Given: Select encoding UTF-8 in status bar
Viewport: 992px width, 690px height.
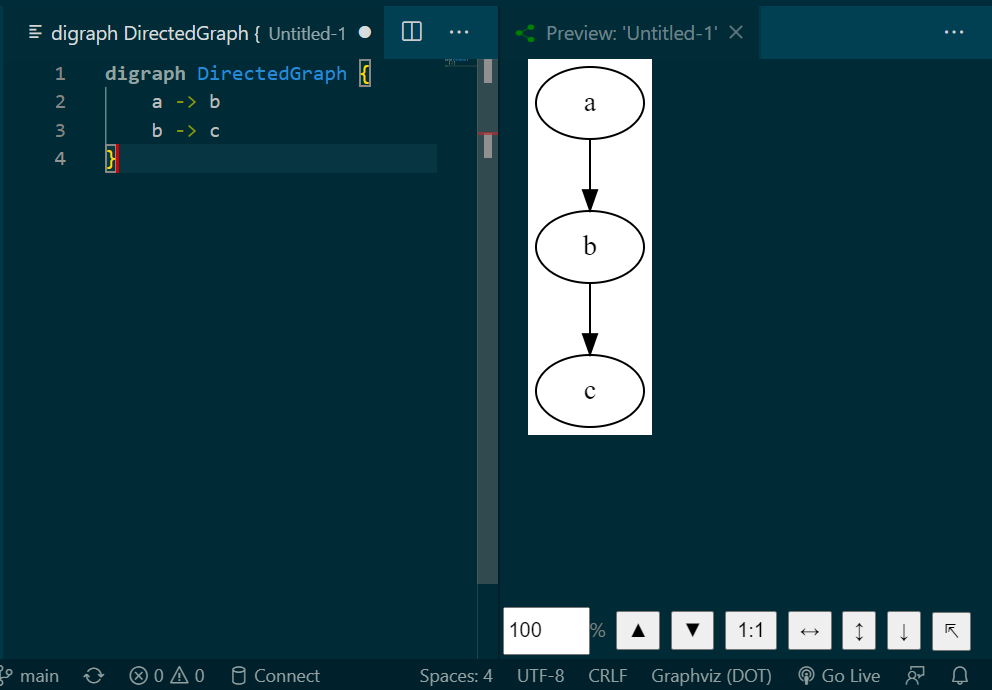Looking at the screenshot, I should point(540,676).
